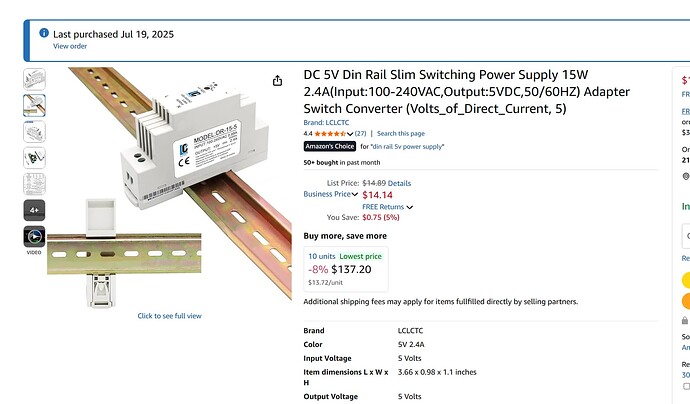Select the fifth thumbnail with dimension diagram
Viewport: 690px width, 404px height.
(x=34, y=184)
